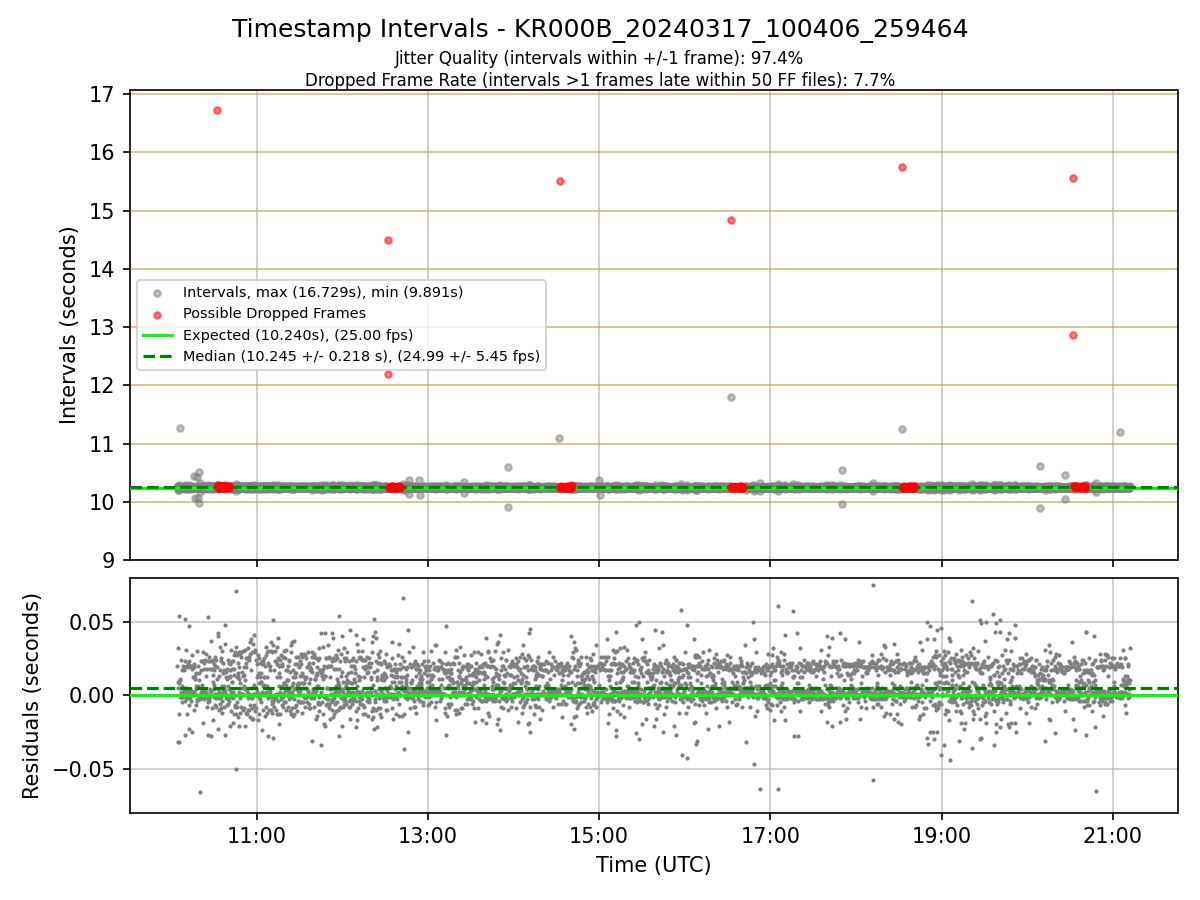Select the red point at 12.2 seconds near 12:30
This screenshot has width=1200, height=900.
coord(388,374)
